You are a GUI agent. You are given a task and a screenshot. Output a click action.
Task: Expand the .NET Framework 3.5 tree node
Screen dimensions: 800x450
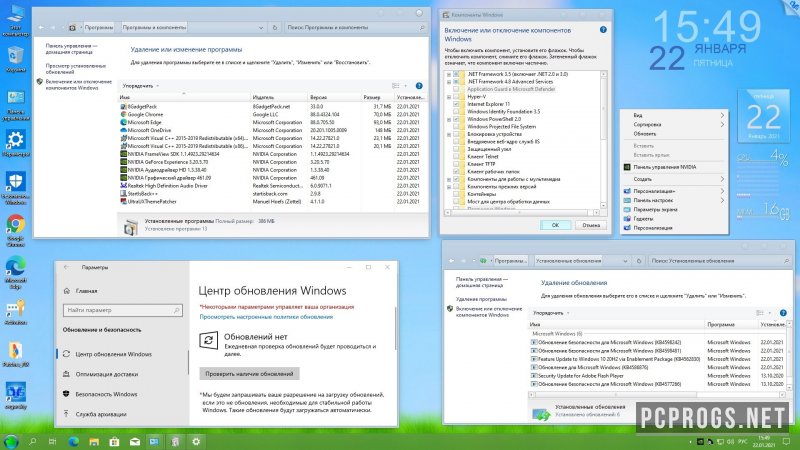449,74
